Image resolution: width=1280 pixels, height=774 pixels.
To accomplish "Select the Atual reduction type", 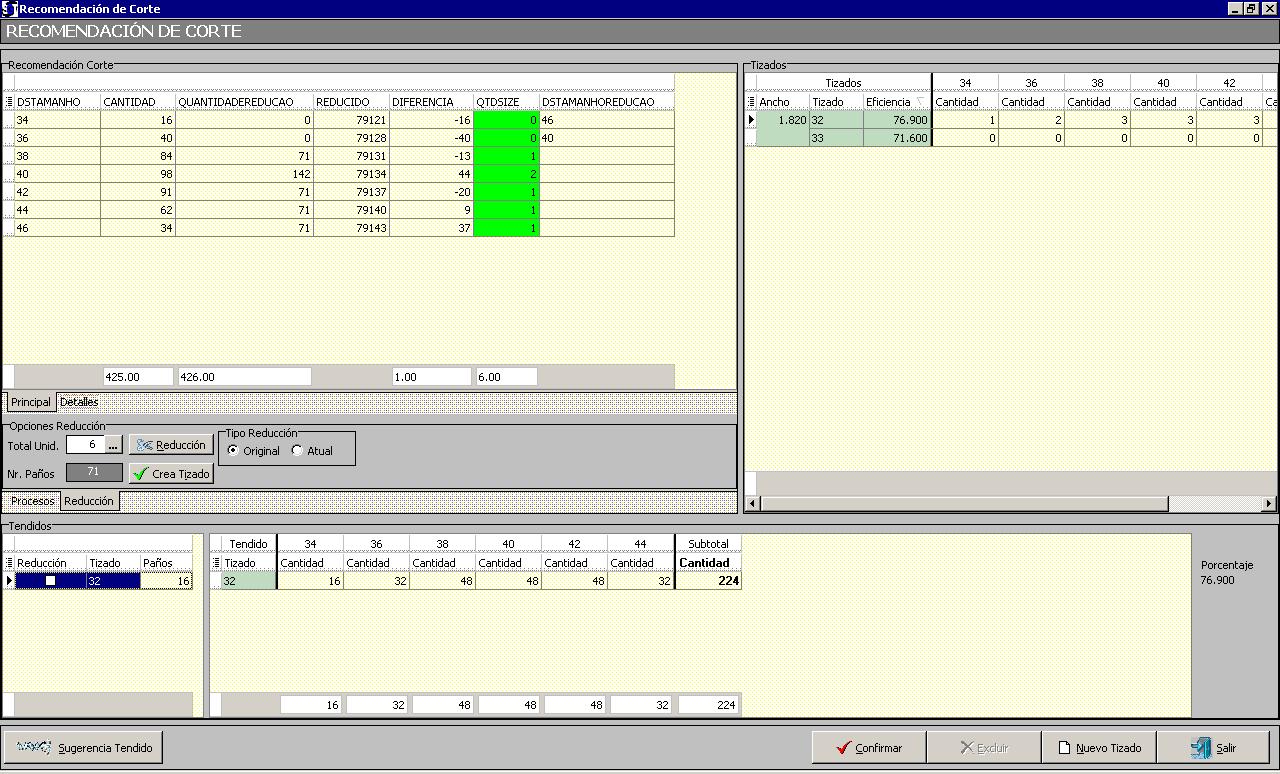I will click(x=297, y=451).
